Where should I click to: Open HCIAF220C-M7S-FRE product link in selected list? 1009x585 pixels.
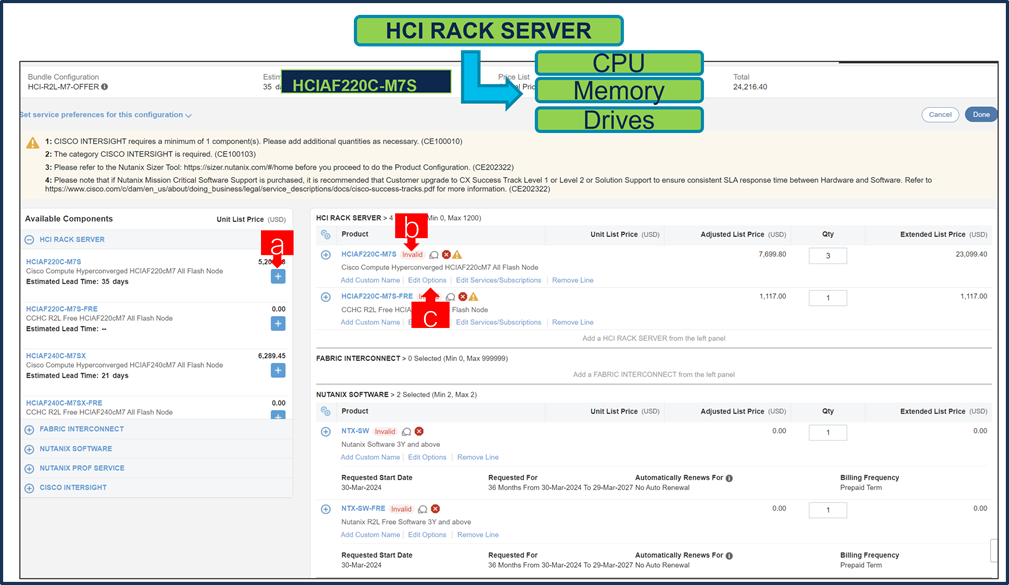click(377, 296)
